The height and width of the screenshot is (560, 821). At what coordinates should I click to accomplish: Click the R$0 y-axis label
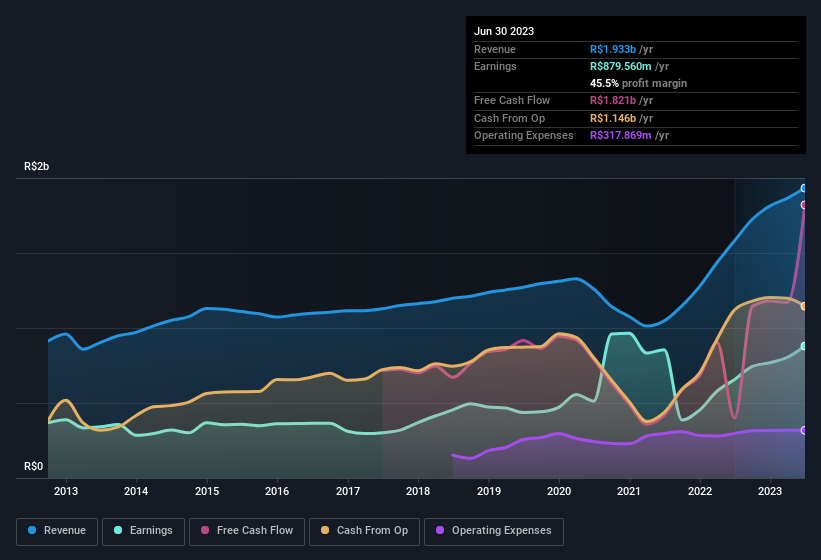point(34,466)
